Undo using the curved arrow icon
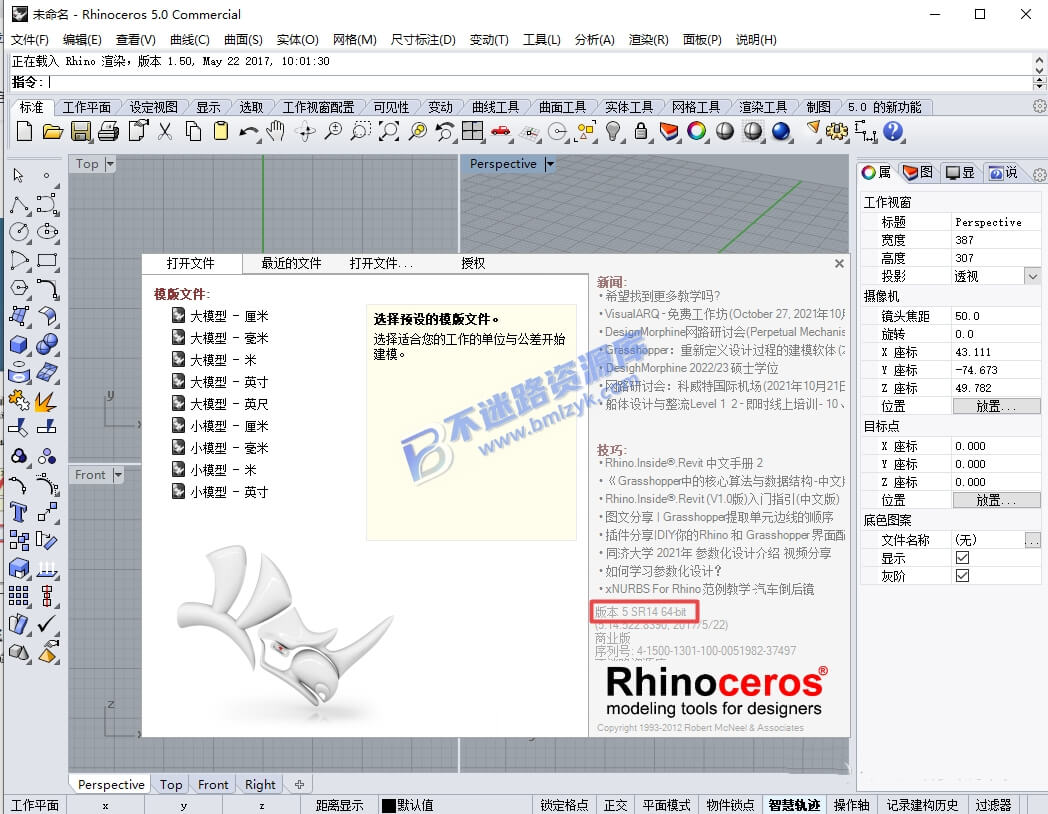1048x814 pixels. click(x=249, y=131)
